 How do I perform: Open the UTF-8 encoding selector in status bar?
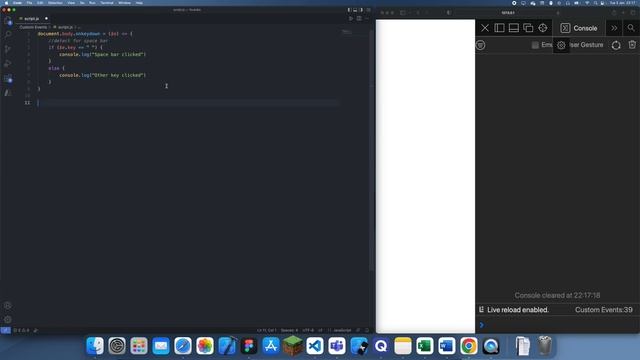point(308,330)
